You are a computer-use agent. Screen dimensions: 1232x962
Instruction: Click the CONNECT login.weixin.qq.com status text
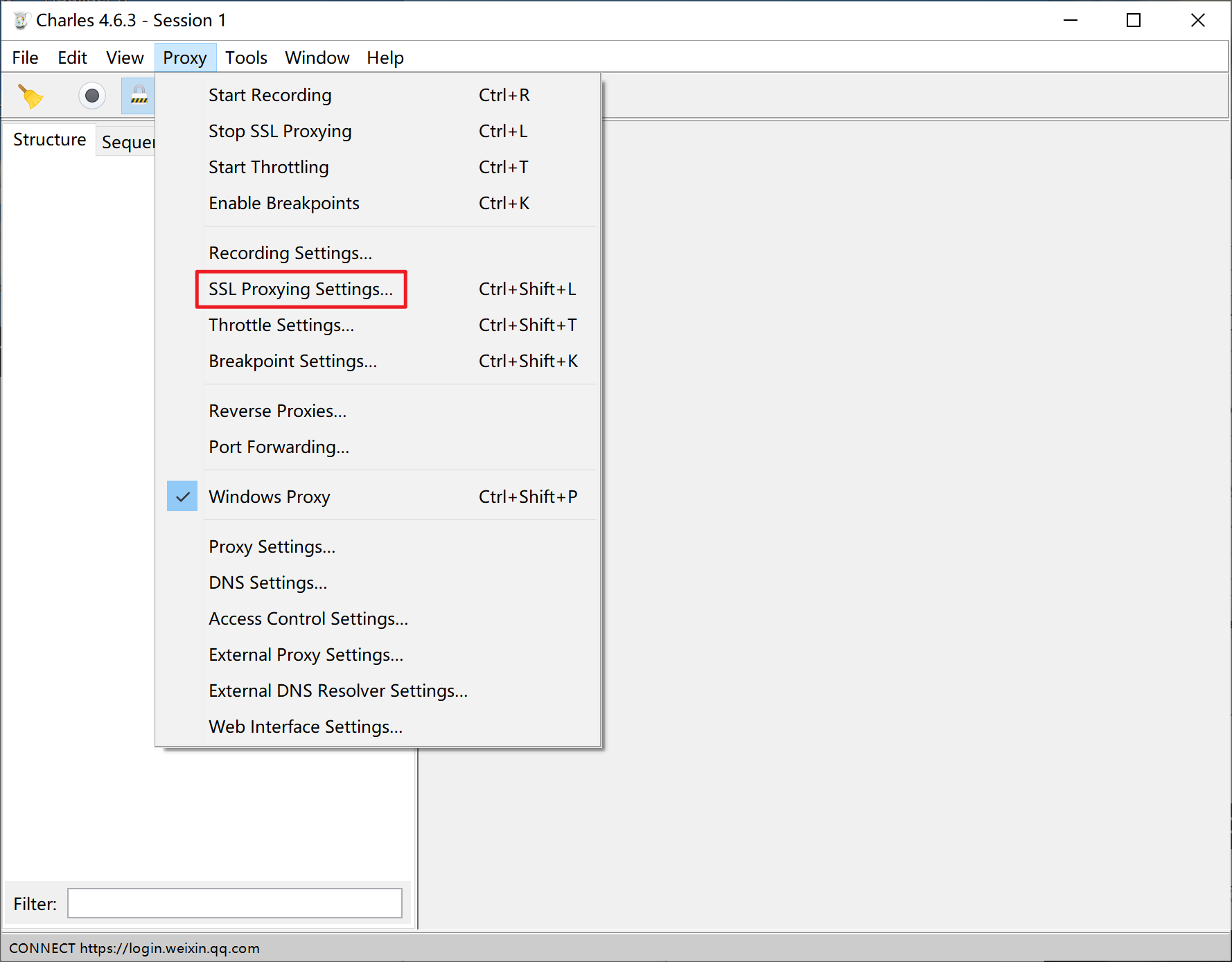pos(134,948)
